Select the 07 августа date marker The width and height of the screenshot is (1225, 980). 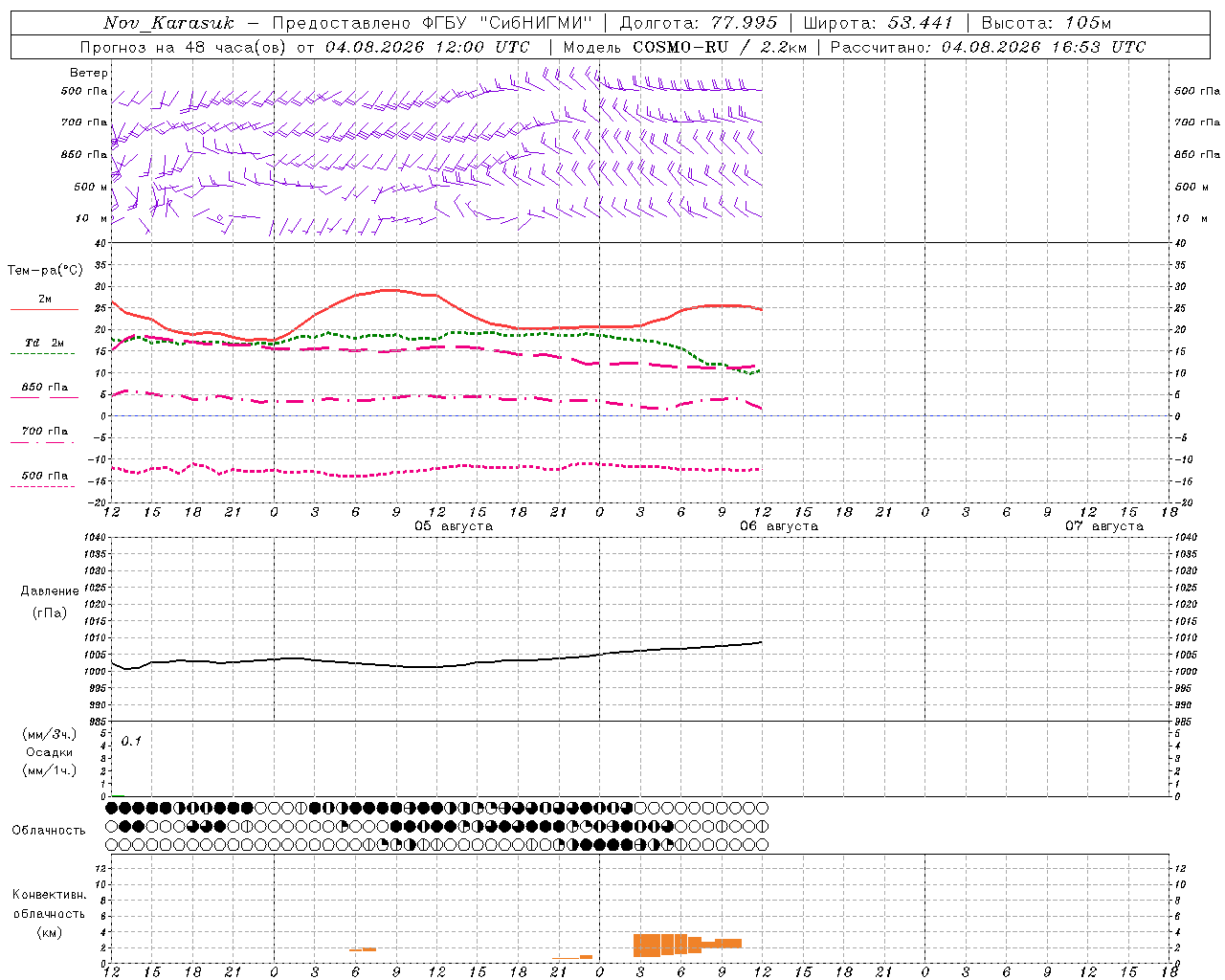click(x=1104, y=525)
